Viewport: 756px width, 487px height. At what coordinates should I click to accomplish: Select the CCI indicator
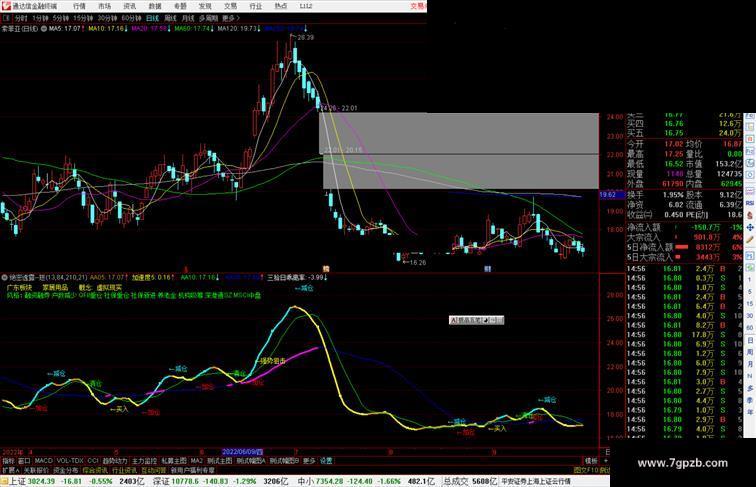[93, 461]
